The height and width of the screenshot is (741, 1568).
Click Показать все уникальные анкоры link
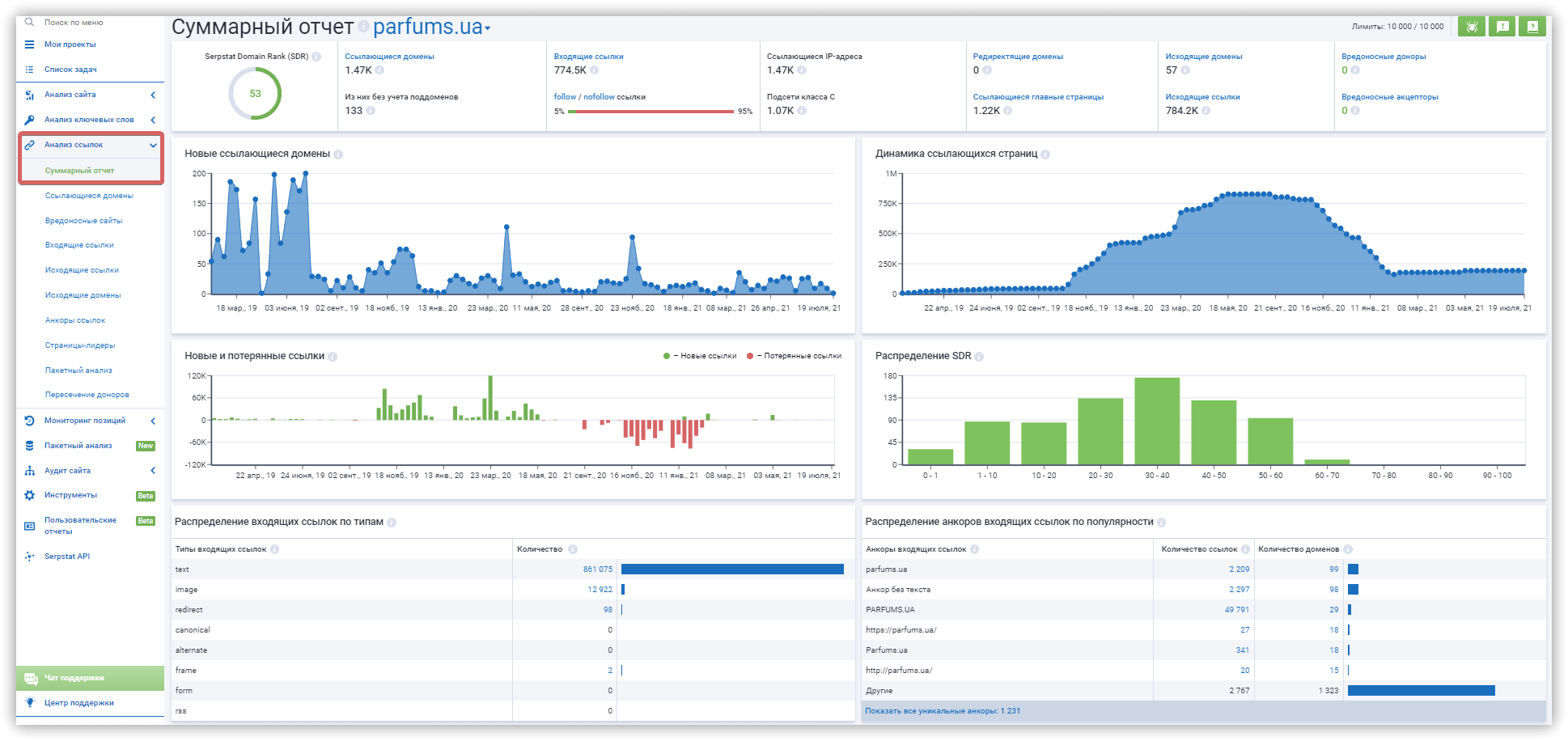[x=943, y=711]
